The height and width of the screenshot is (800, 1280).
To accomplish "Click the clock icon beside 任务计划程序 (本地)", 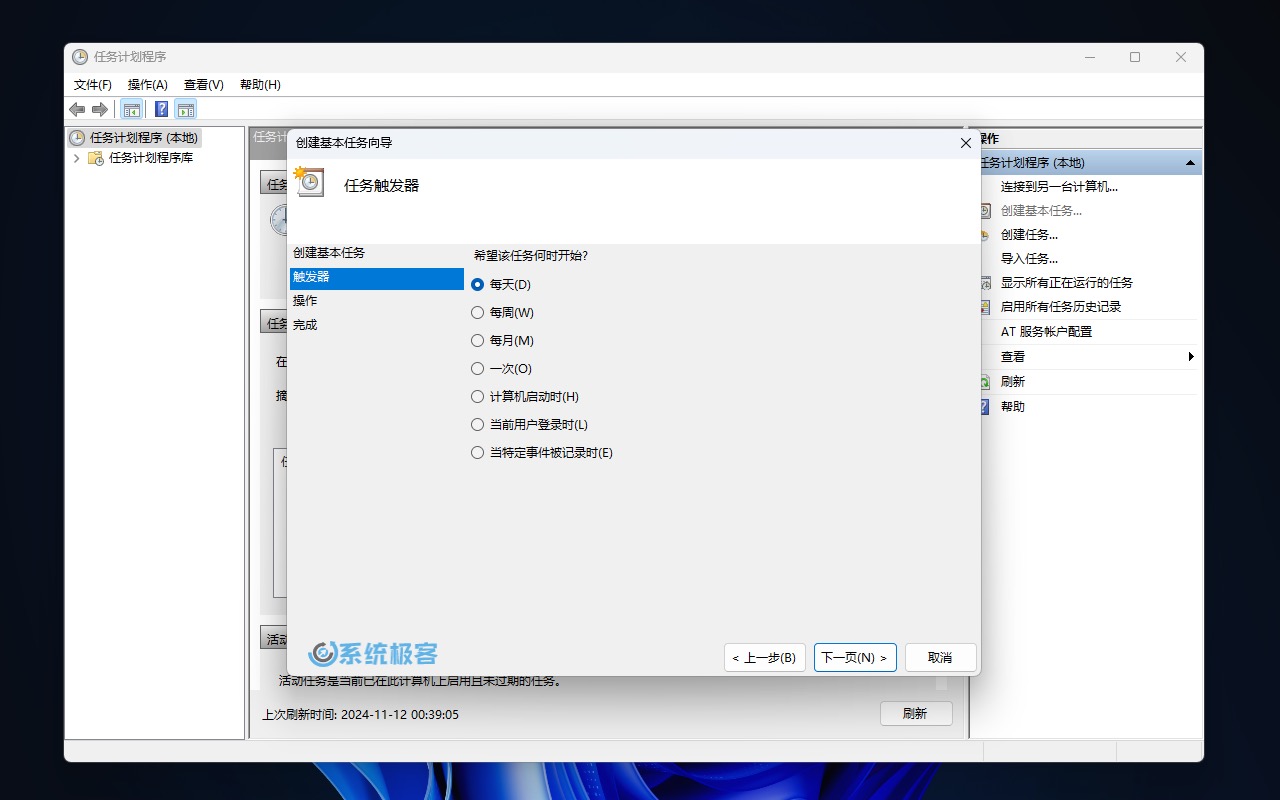I will (x=77, y=138).
